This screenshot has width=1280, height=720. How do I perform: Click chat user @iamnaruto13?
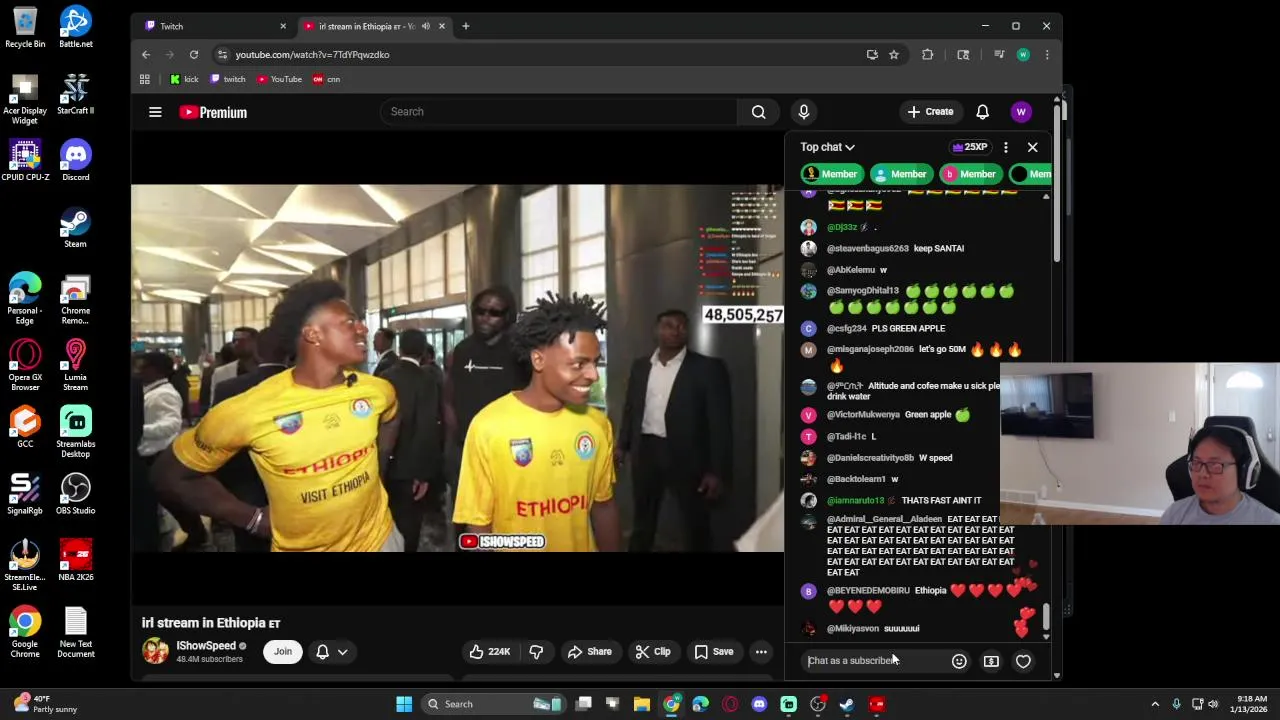click(855, 500)
